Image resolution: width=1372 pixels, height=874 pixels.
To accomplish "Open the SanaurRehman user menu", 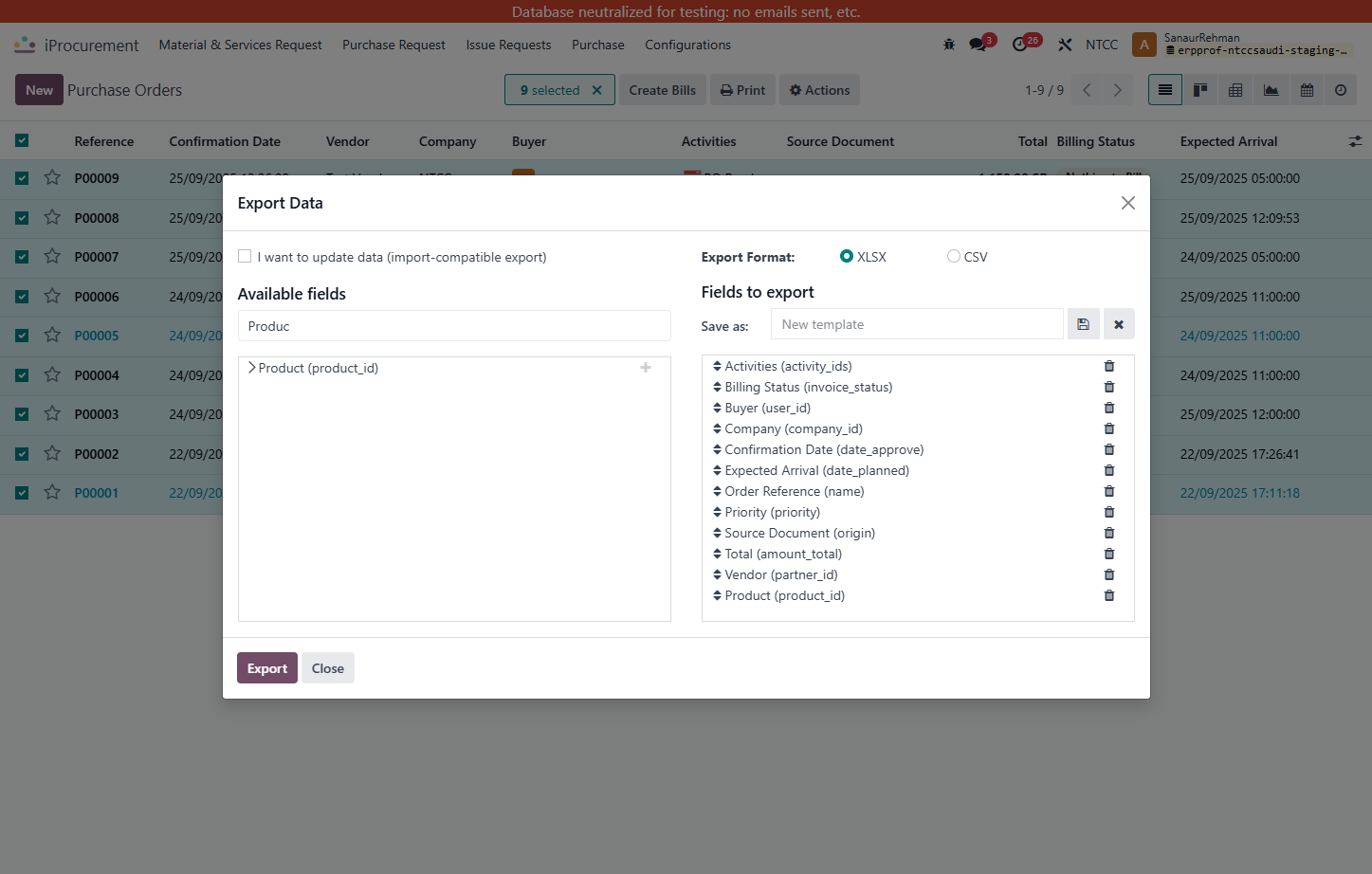I will tap(1244, 45).
